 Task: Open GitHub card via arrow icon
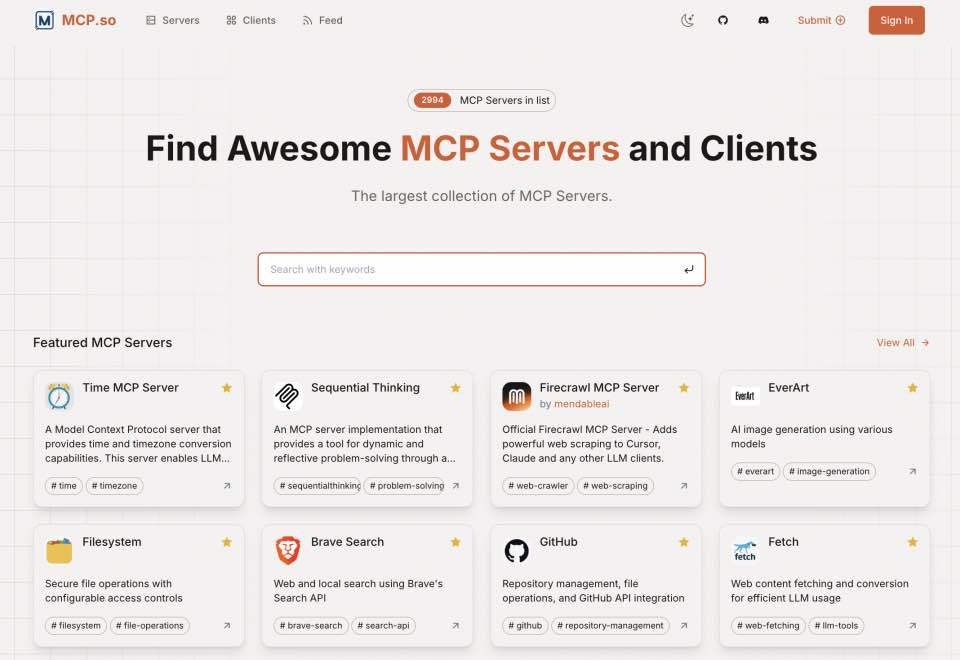(684, 626)
